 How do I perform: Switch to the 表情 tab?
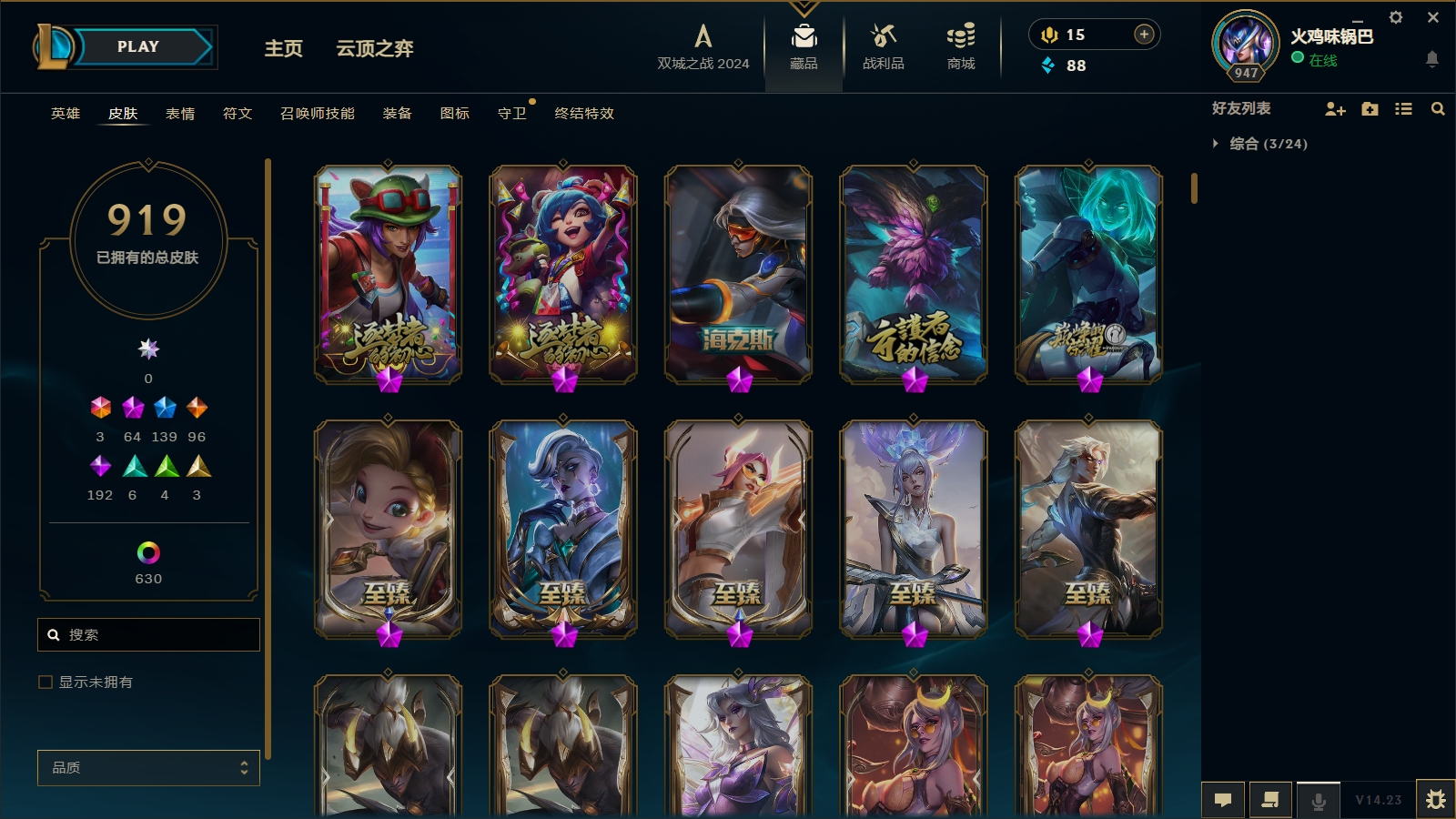[180, 114]
